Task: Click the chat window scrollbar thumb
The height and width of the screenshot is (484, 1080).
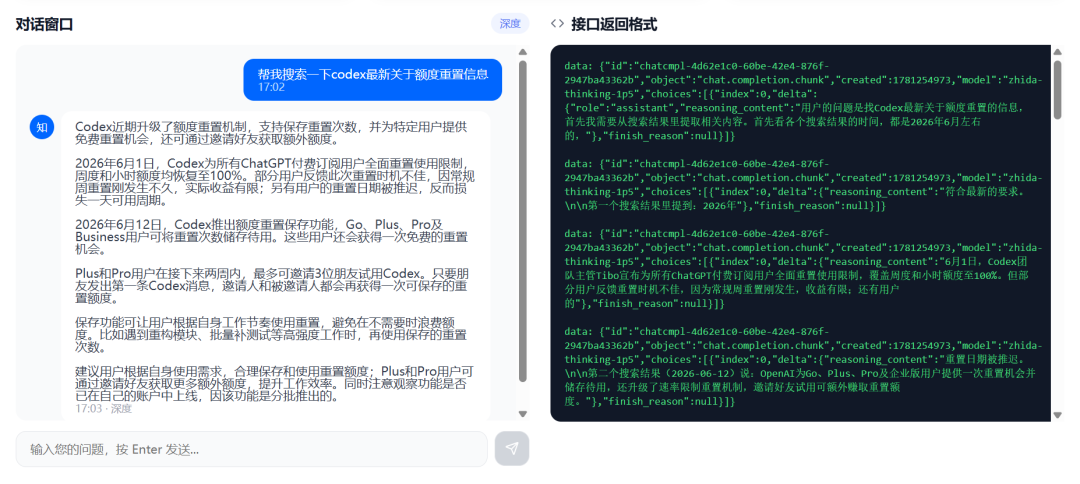Action: [523, 220]
